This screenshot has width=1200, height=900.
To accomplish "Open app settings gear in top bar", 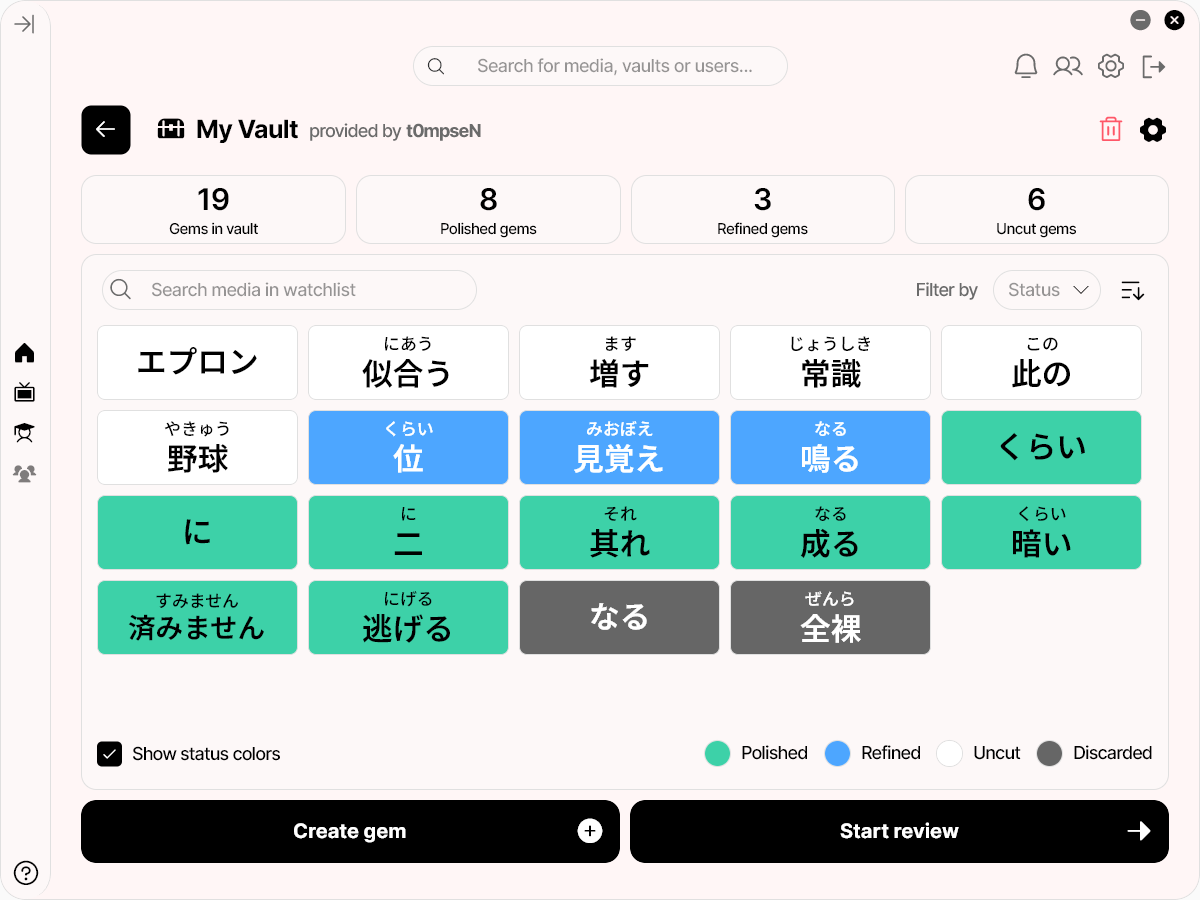I will pos(1111,66).
